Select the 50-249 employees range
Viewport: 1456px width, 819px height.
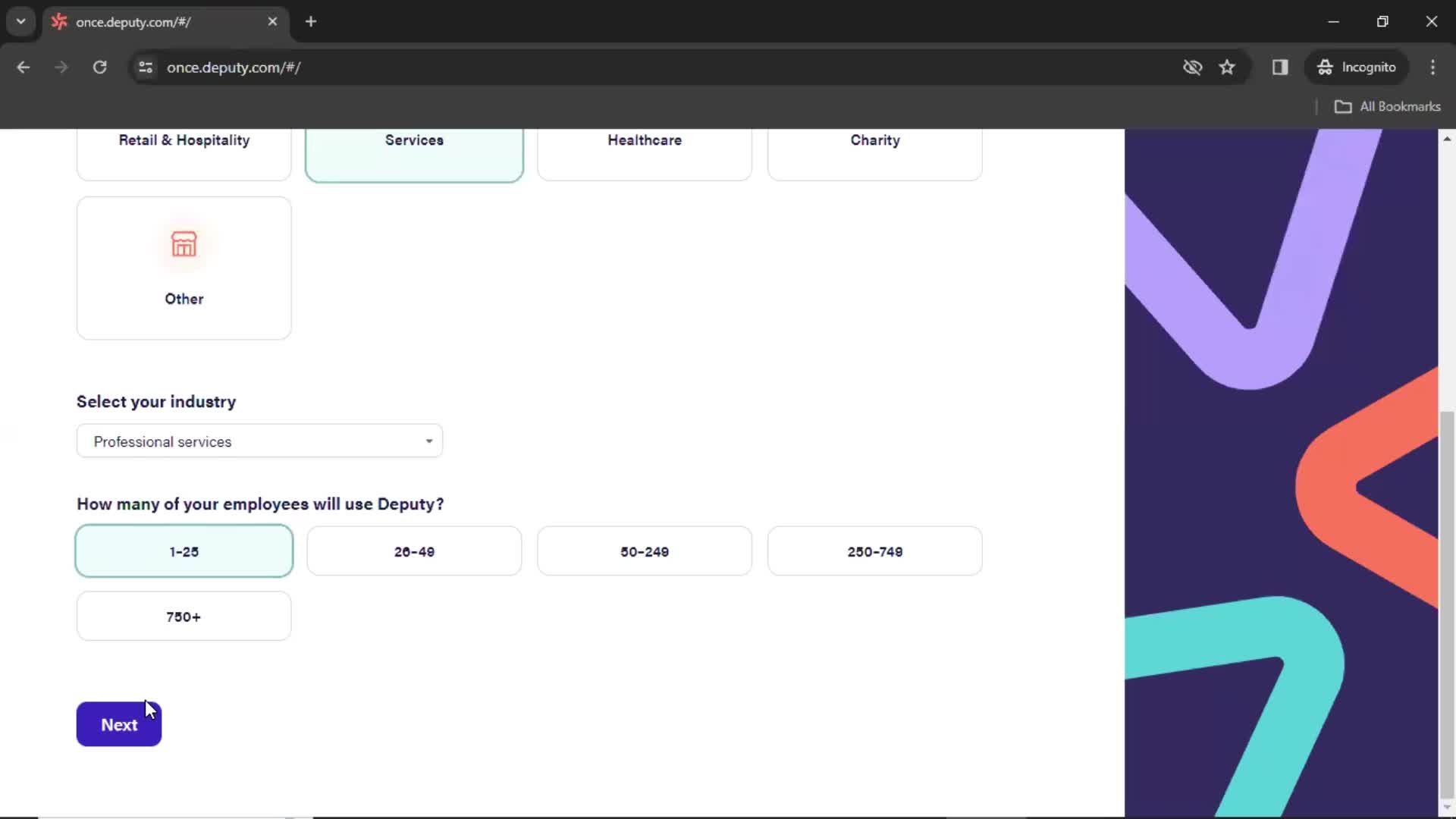645,551
